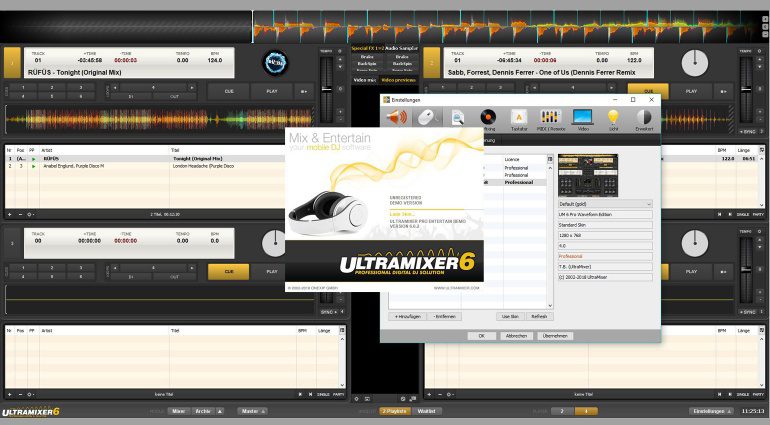The width and height of the screenshot is (770, 425).
Task: Click the Use Skin button
Action: point(510,316)
